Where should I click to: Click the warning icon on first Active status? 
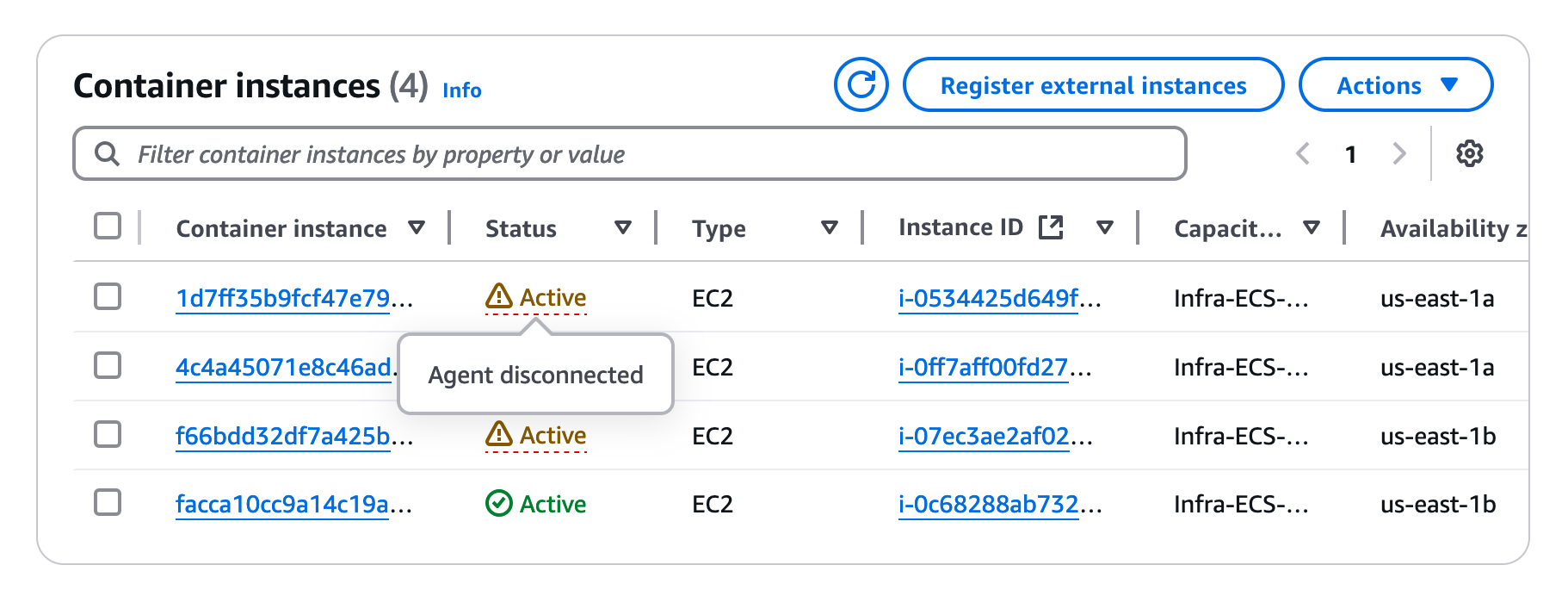click(x=498, y=297)
